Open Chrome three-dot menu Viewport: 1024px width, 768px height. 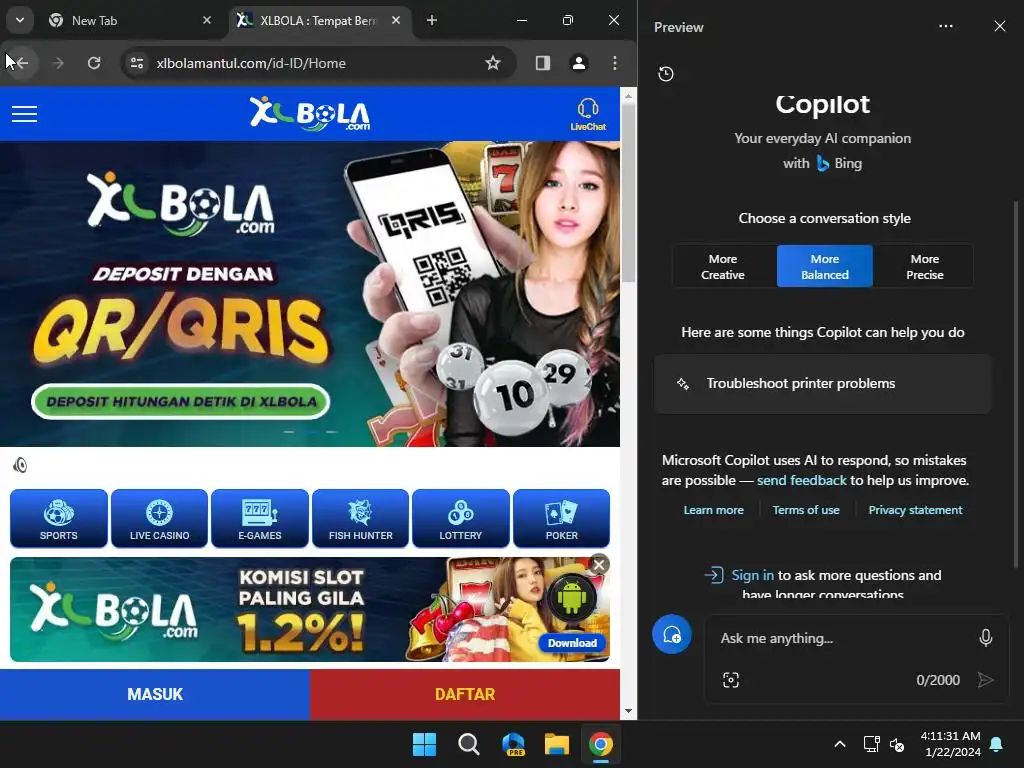tap(615, 63)
